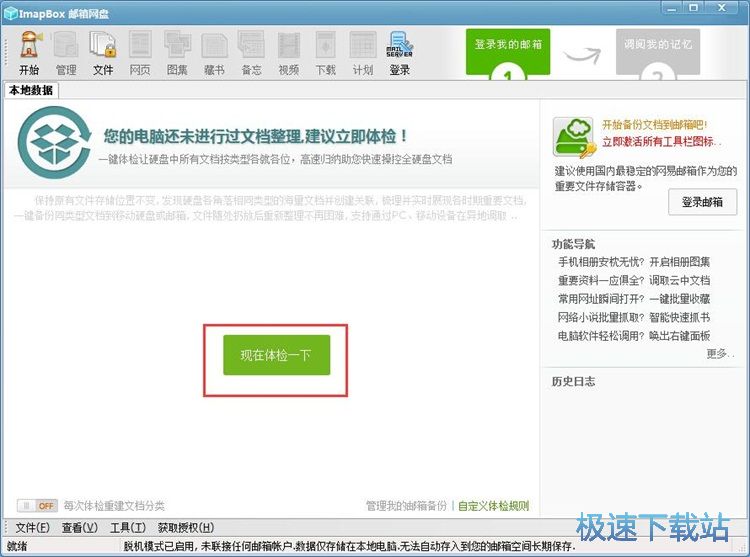Image resolution: width=750 pixels, height=557 pixels.
Task: Open the 管理我的邮箱备份 link
Action: point(407,506)
